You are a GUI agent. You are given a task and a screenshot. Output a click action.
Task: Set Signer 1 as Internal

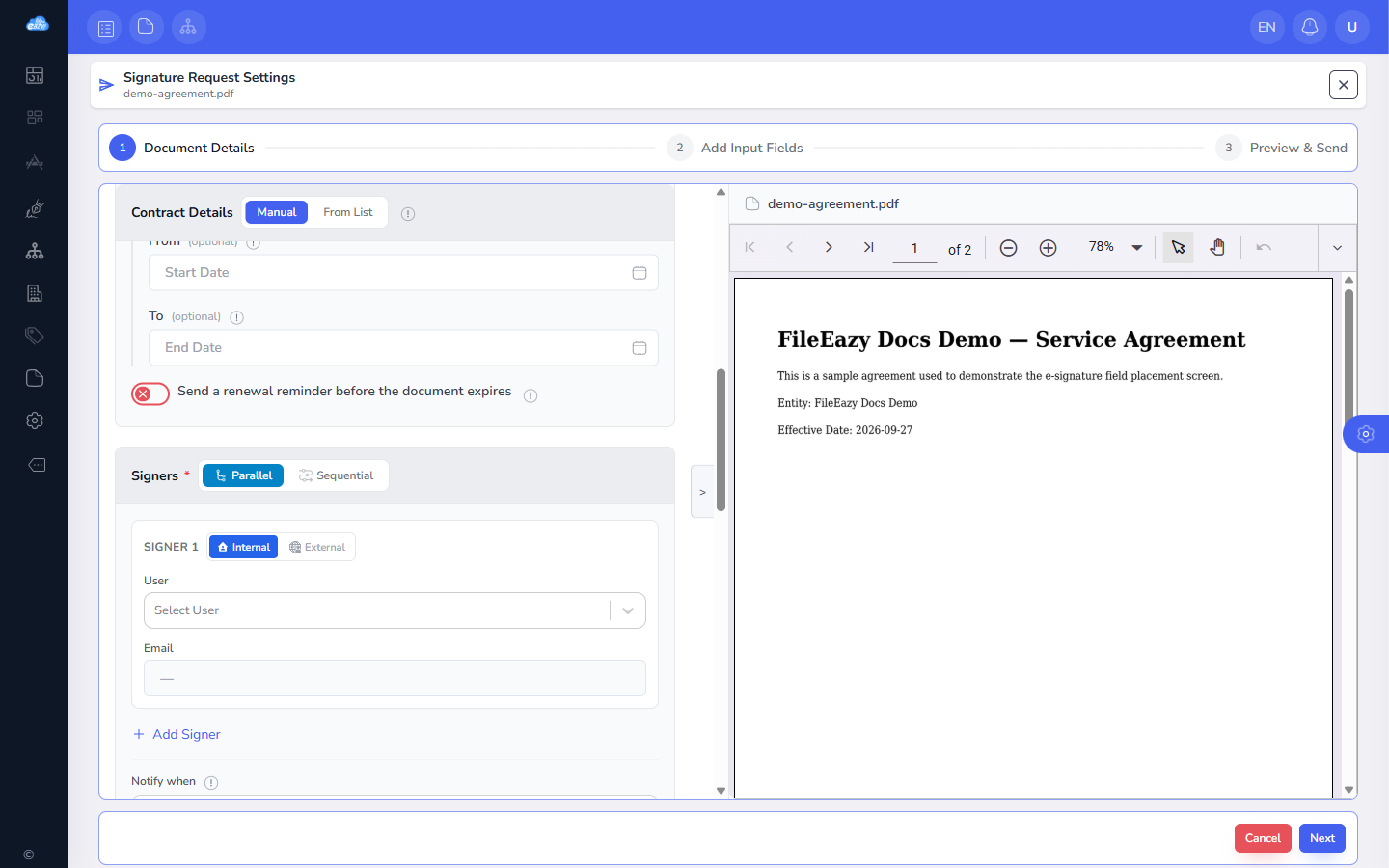[x=243, y=547]
